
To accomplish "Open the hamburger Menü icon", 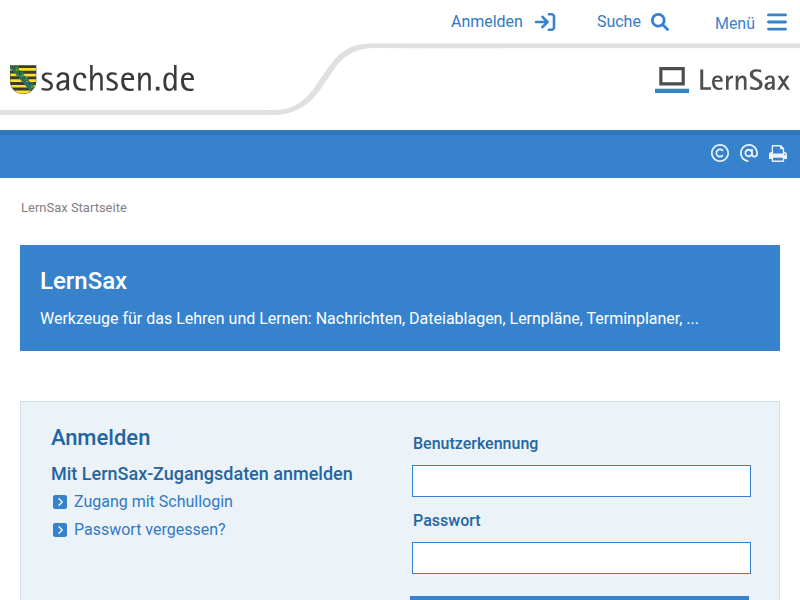I will point(777,22).
